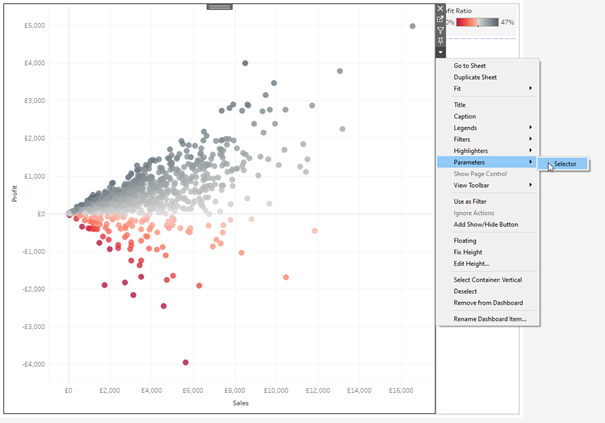Click the Use as Filter funnel icon
Viewport: 605px width, 423px height.
pos(440,30)
